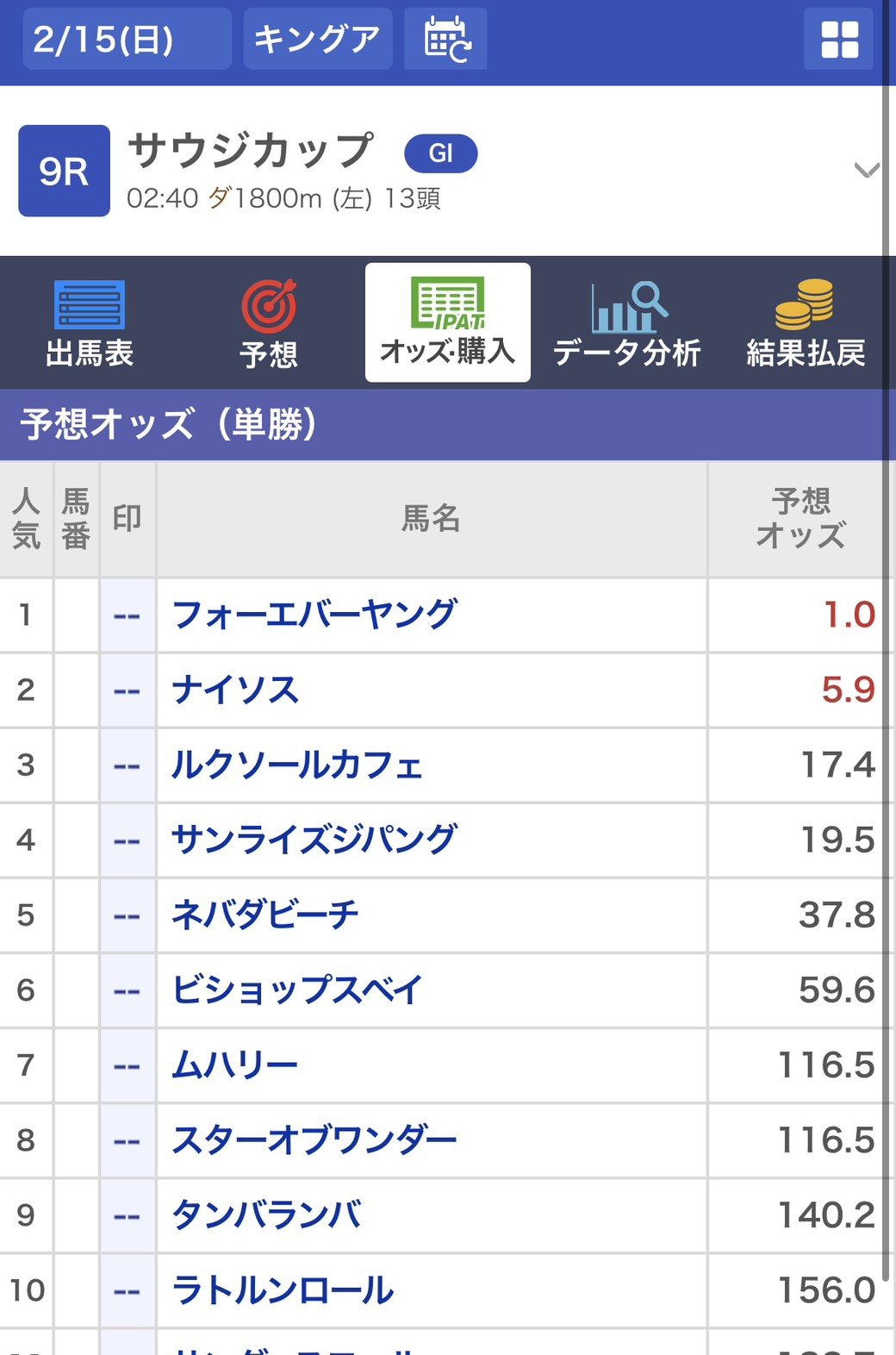Viewport: 896px width, 1355px height.
Task: Set the mark for ナイソス
Action: click(x=128, y=690)
